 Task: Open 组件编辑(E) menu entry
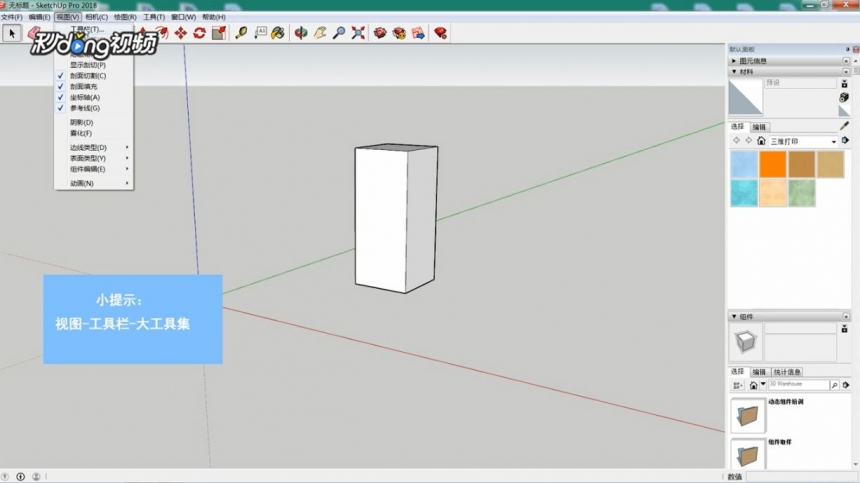click(x=94, y=169)
